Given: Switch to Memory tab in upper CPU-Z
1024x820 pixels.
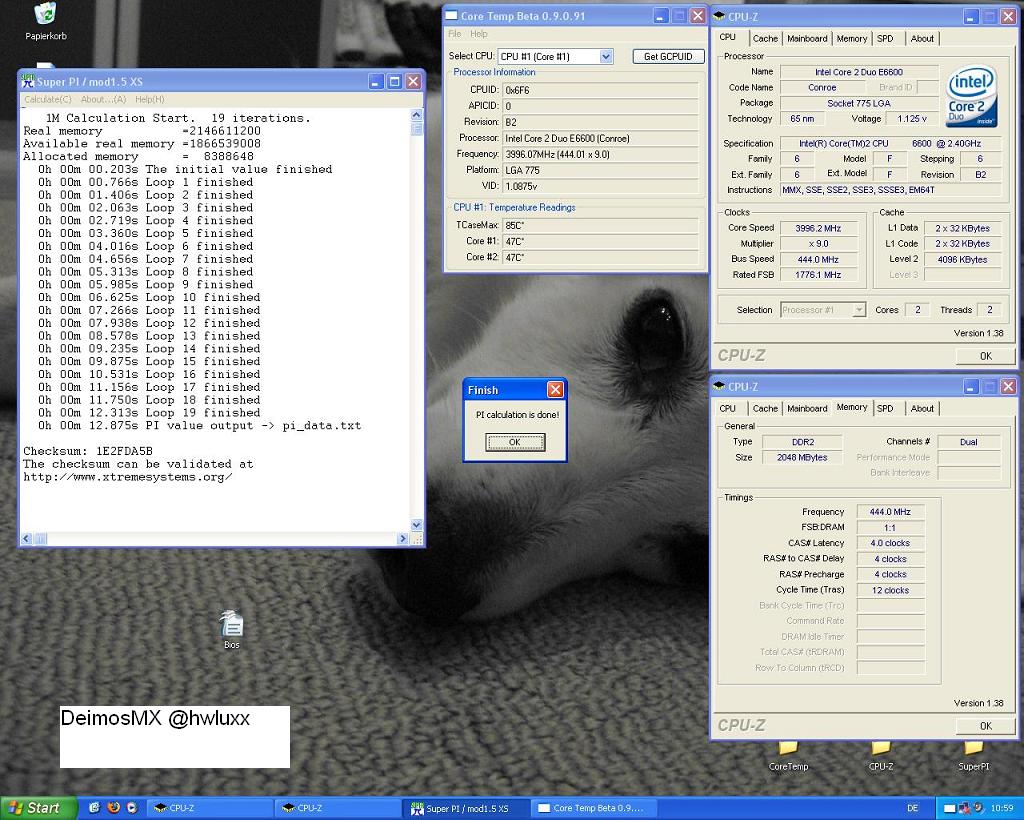Looking at the screenshot, I should [852, 39].
